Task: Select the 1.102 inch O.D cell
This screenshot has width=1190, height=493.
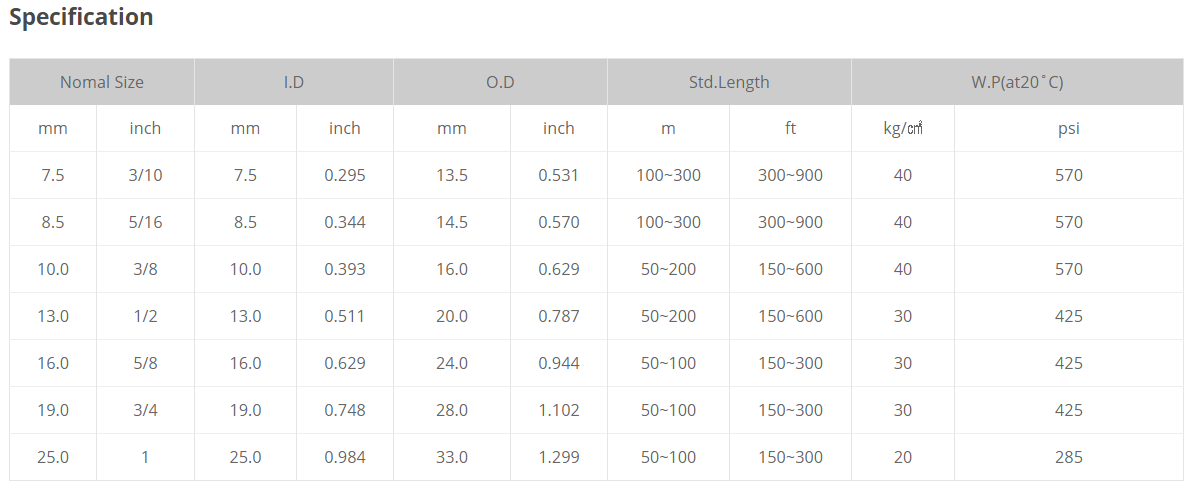Action: pyautogui.click(x=559, y=410)
